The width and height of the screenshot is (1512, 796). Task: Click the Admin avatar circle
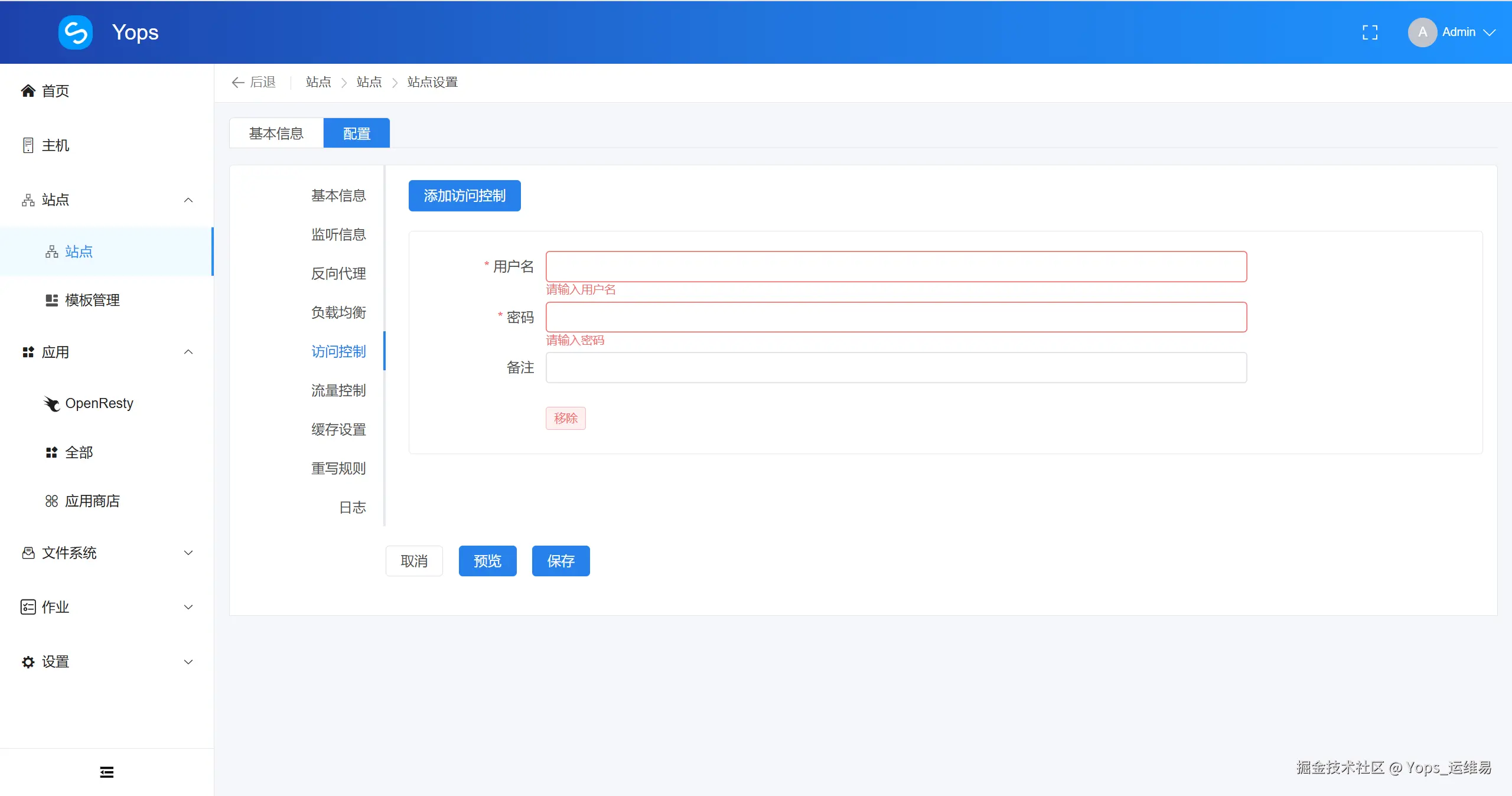pos(1423,32)
